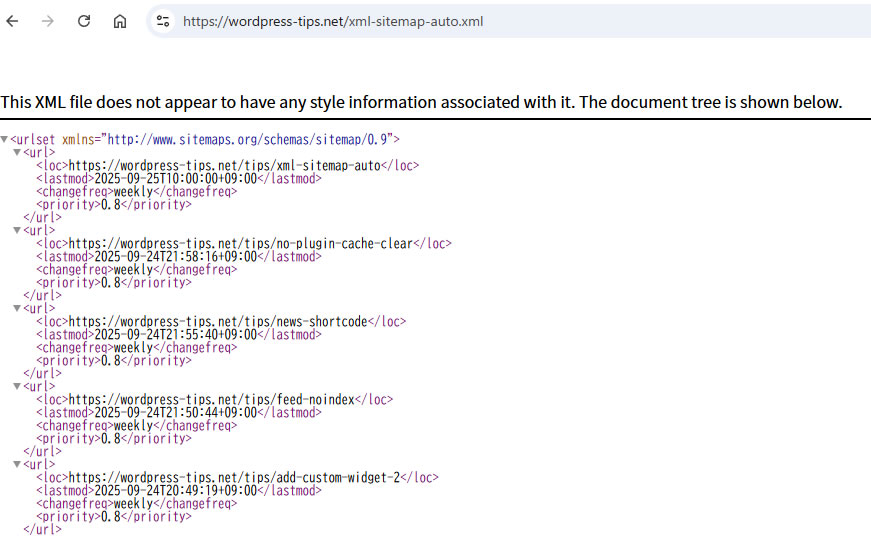
Task: Click the loc URL ending in news-shortcode
Action: (219, 322)
